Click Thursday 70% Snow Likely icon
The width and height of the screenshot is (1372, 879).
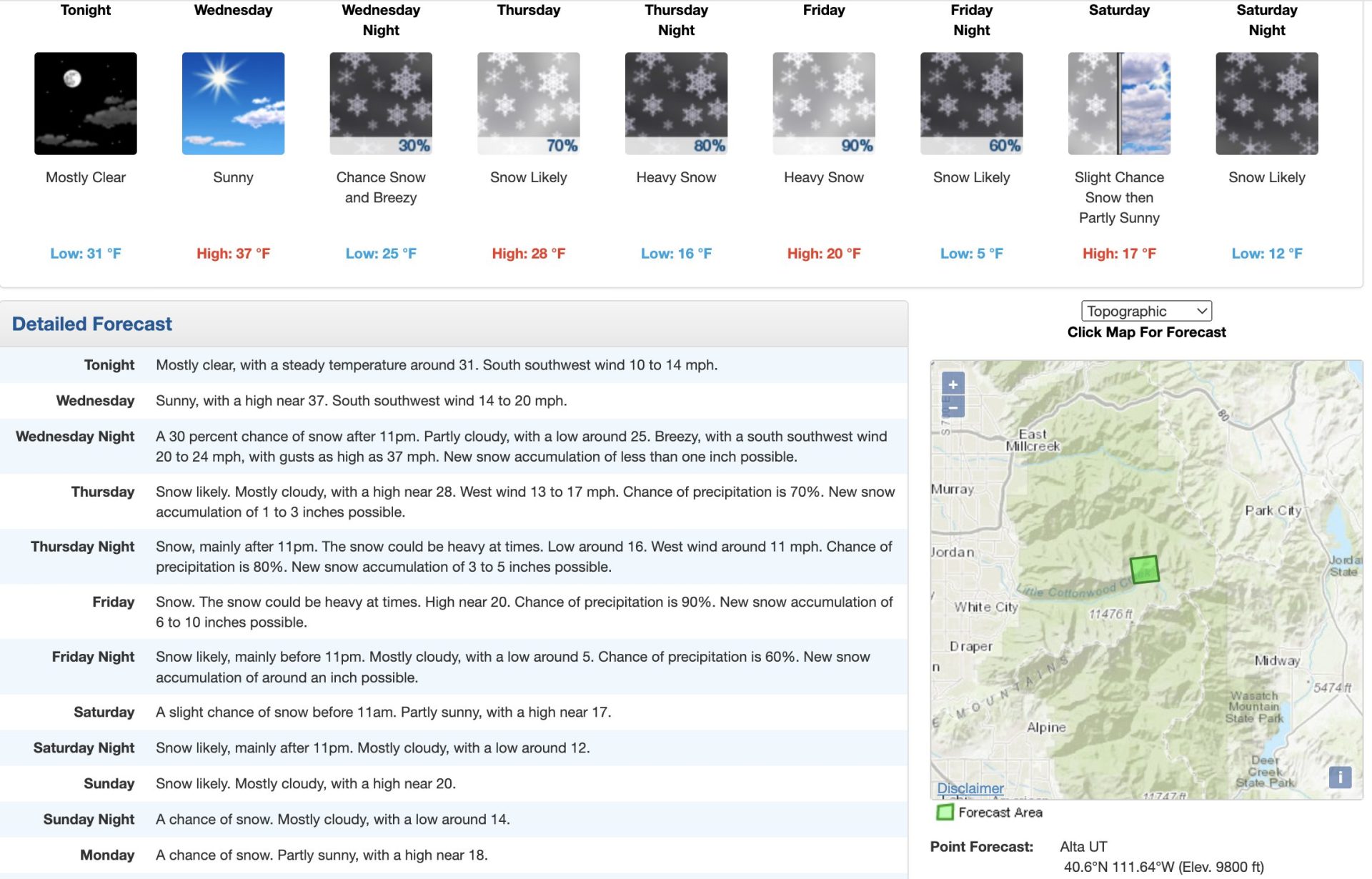(x=529, y=103)
